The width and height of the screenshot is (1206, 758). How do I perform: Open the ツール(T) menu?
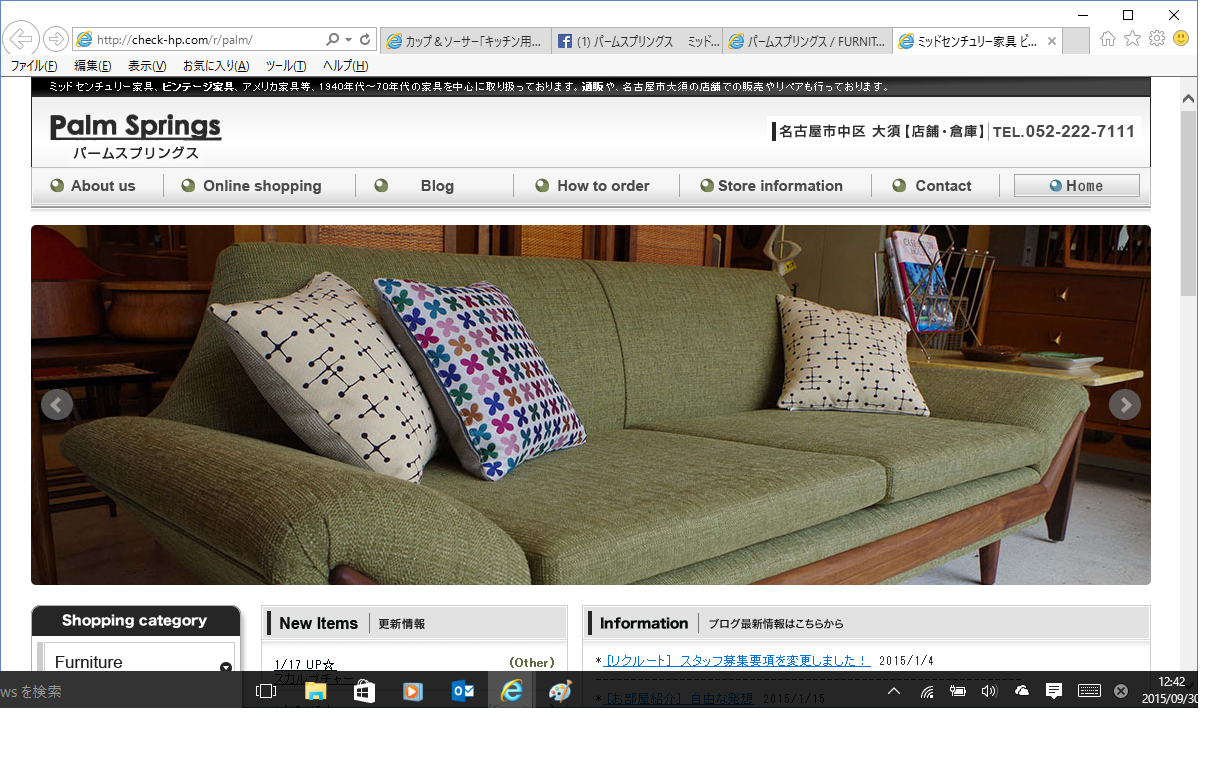tap(285, 66)
